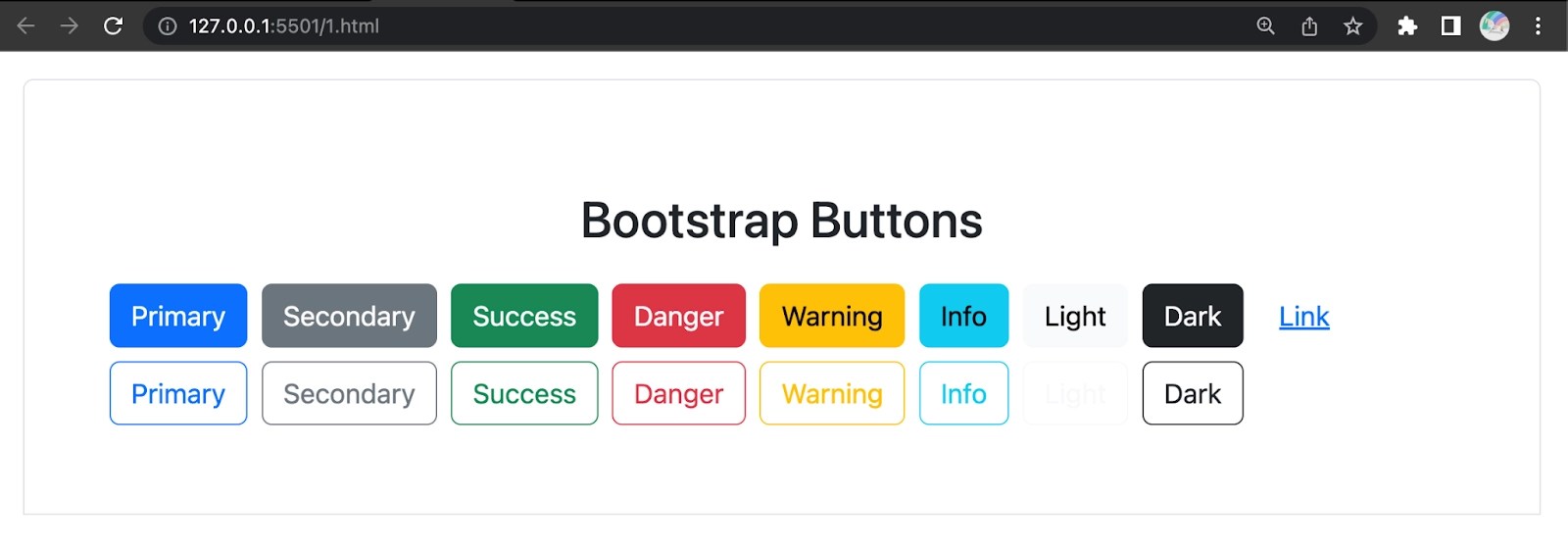This screenshot has width=1568, height=550.
Task: Click the solid green Success button
Action: tap(524, 316)
